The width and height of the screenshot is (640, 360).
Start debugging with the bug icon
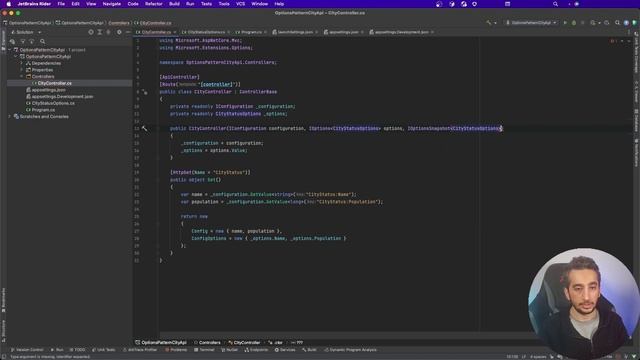pyautogui.click(x=574, y=23)
